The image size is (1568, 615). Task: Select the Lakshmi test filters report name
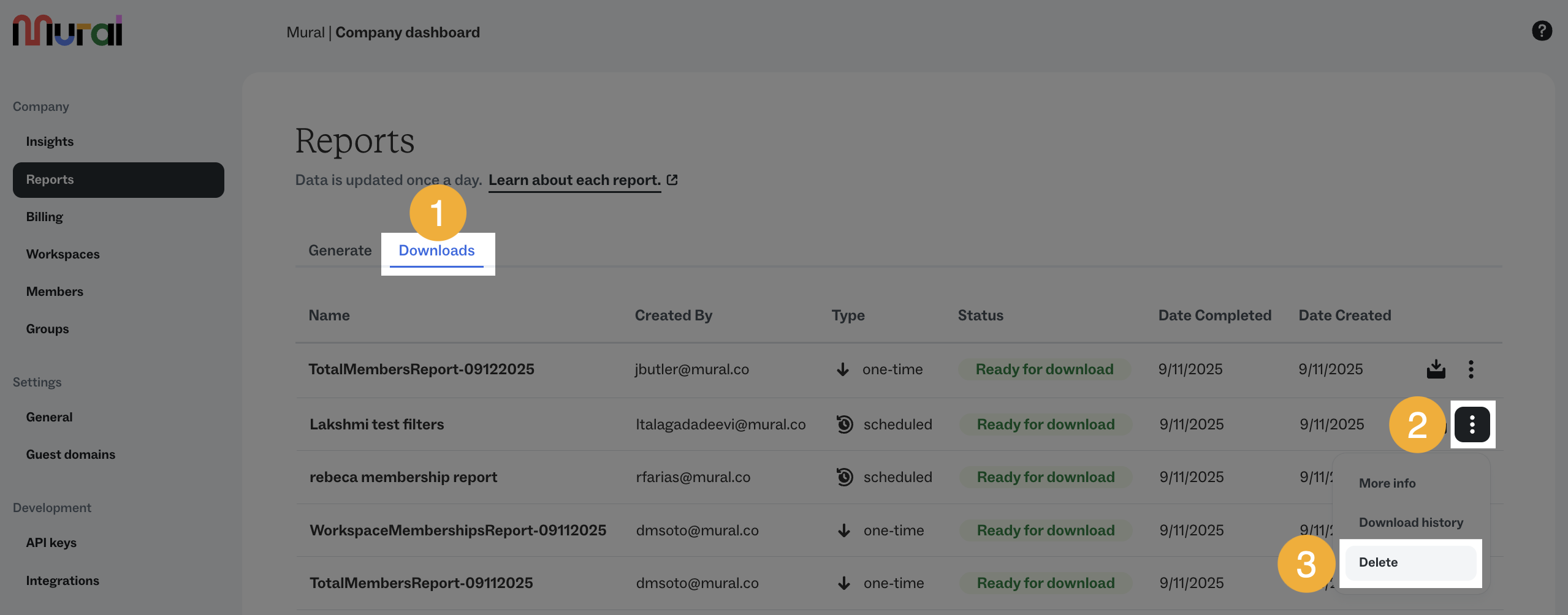[x=376, y=424]
